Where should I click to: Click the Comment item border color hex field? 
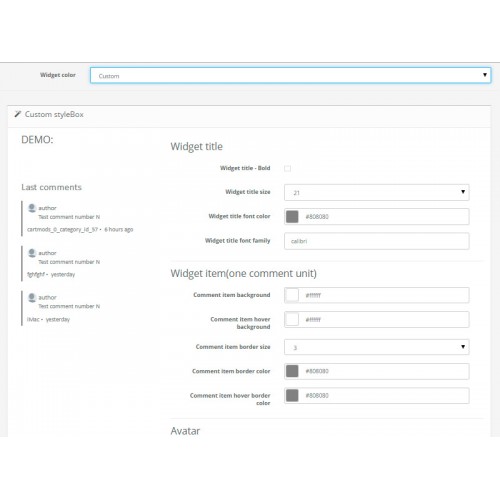point(384,371)
